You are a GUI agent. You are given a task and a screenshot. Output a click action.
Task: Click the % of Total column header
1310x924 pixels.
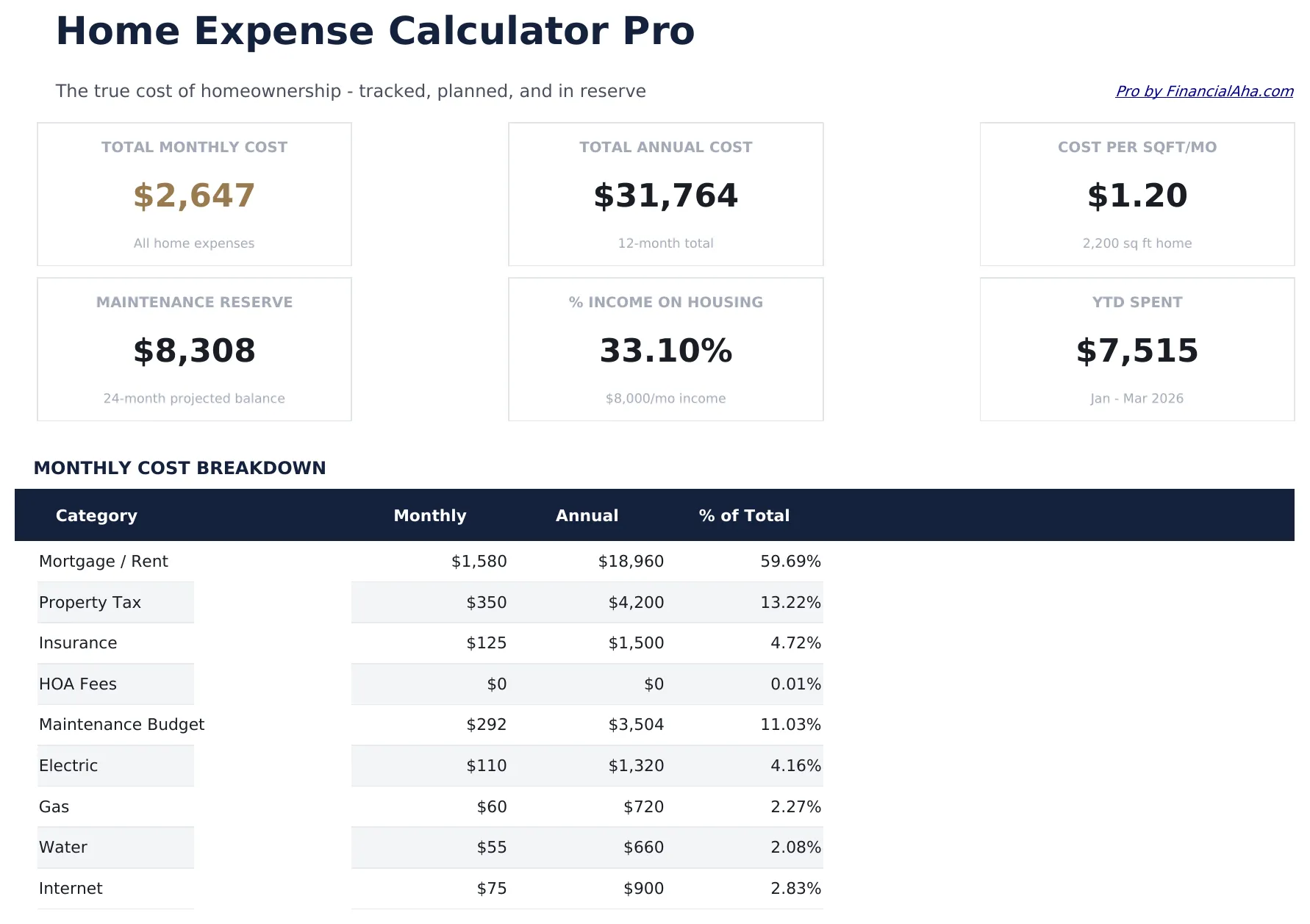[x=744, y=515]
